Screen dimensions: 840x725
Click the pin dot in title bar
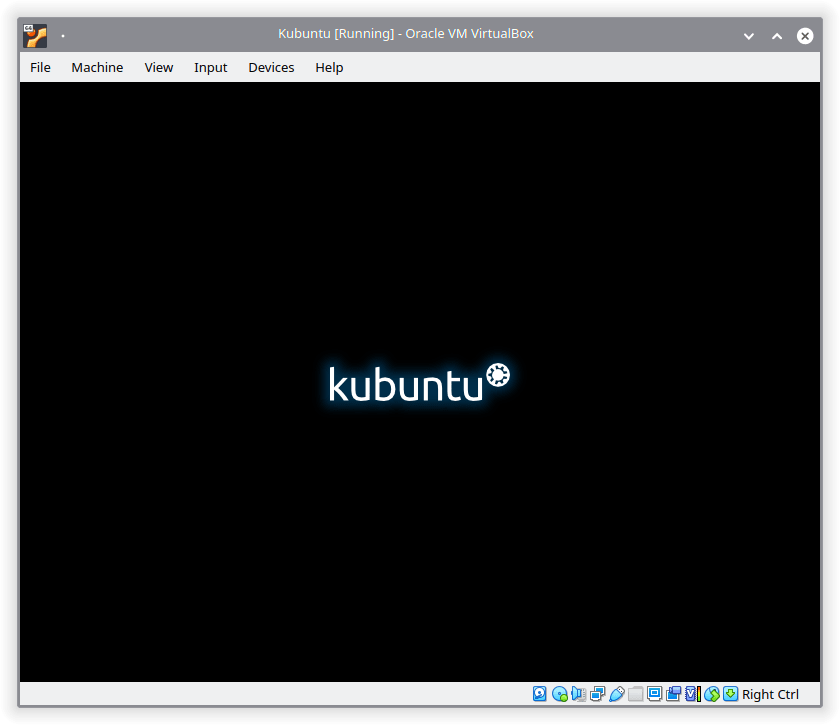point(63,36)
